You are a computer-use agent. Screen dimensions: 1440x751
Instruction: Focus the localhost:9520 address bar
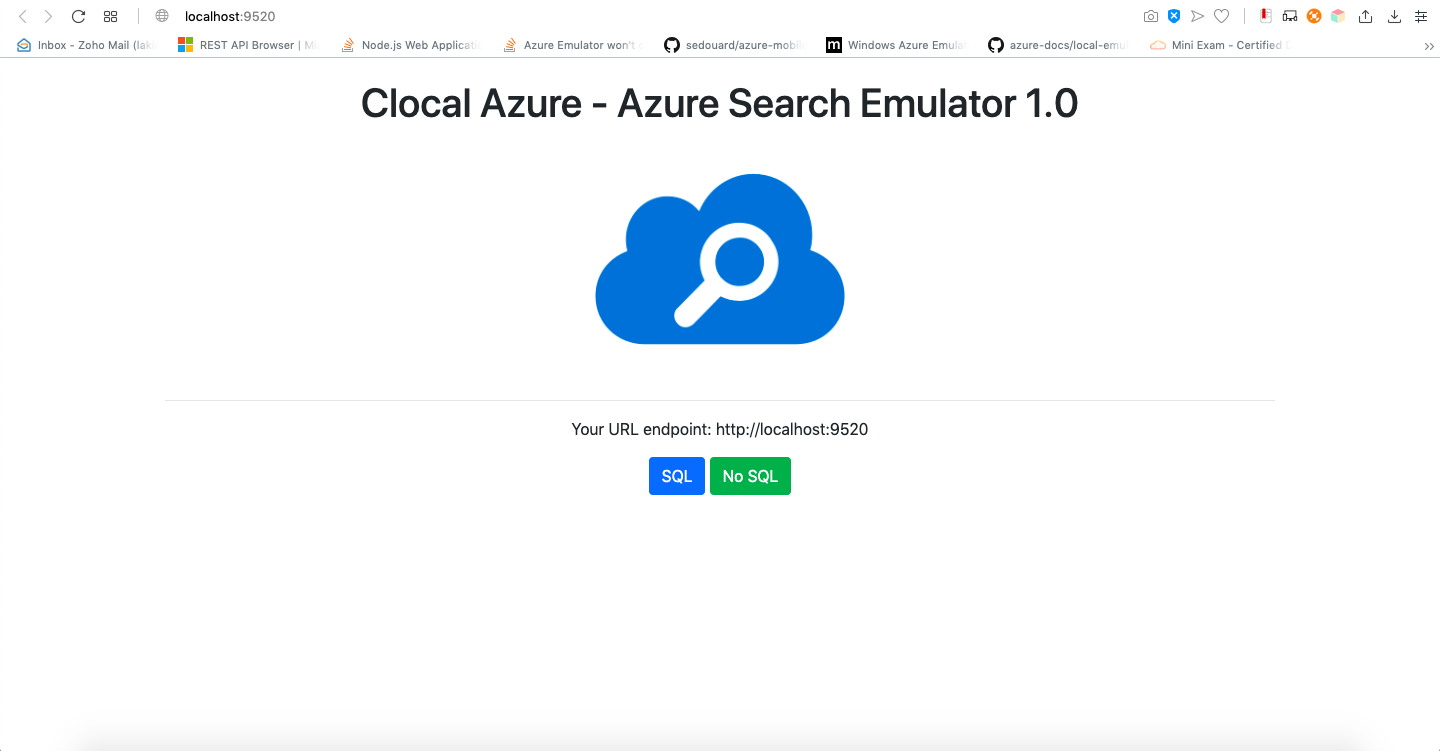click(230, 16)
